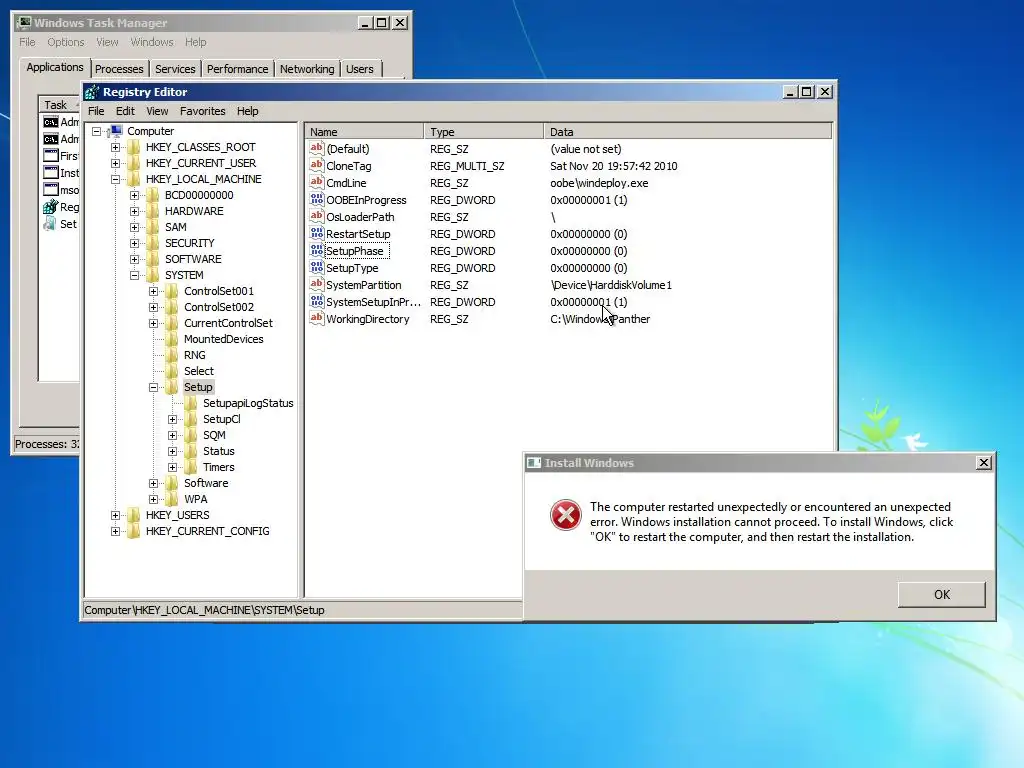
Task: Select the SQM tree key
Action: (x=214, y=435)
